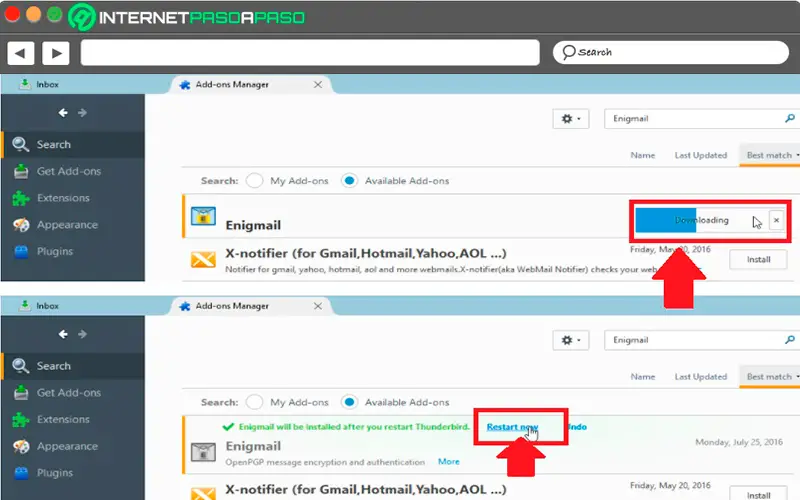Open the More link for Enigmail description
This screenshot has height=500, width=800.
(448, 461)
